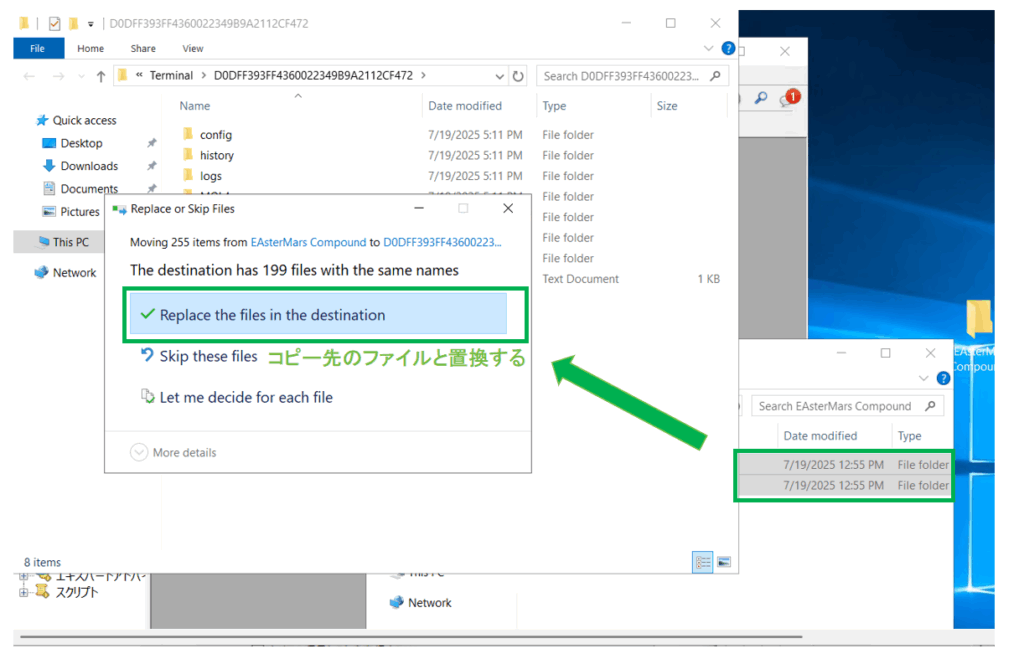Image resolution: width=1024 pixels, height=659 pixels.
Task: Open the config folder icon
Action: coord(188,135)
